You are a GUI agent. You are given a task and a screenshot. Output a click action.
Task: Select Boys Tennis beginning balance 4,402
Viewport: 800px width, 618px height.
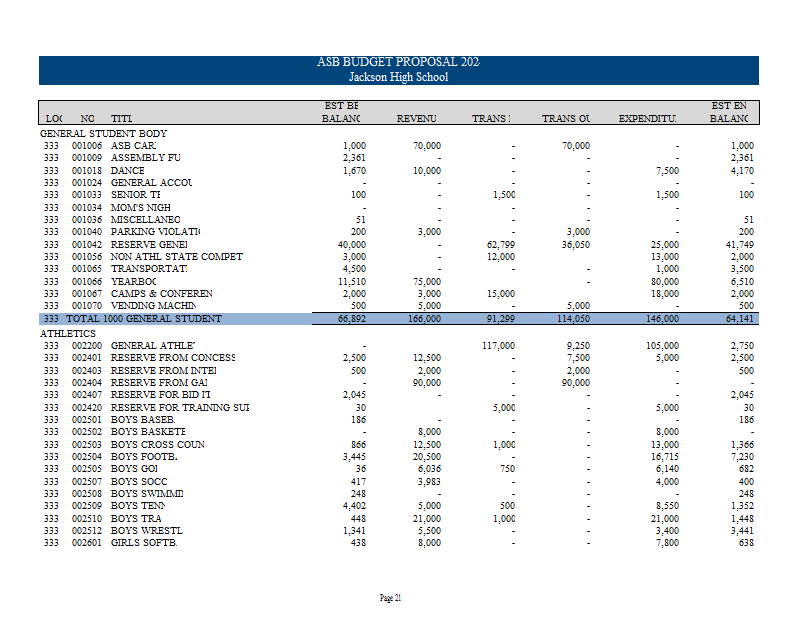coord(354,506)
